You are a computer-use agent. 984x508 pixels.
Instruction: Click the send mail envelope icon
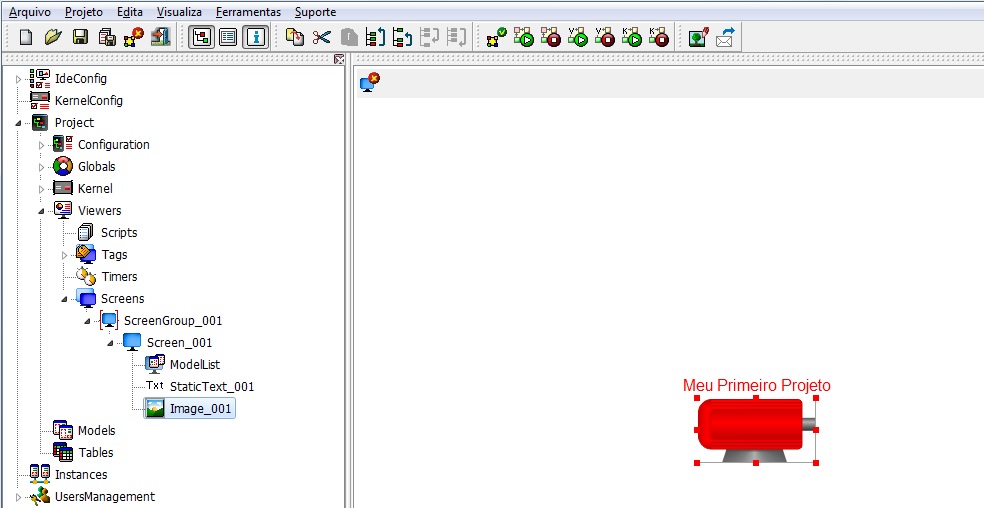(725, 37)
